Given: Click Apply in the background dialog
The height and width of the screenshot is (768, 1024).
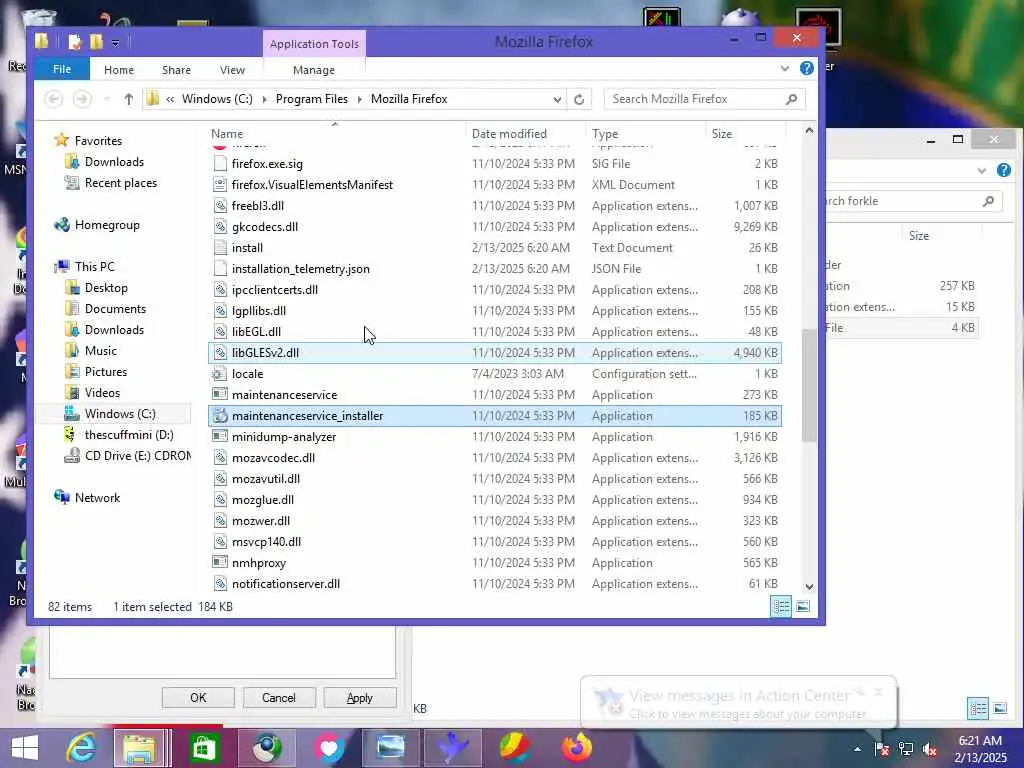Looking at the screenshot, I should click(359, 697).
